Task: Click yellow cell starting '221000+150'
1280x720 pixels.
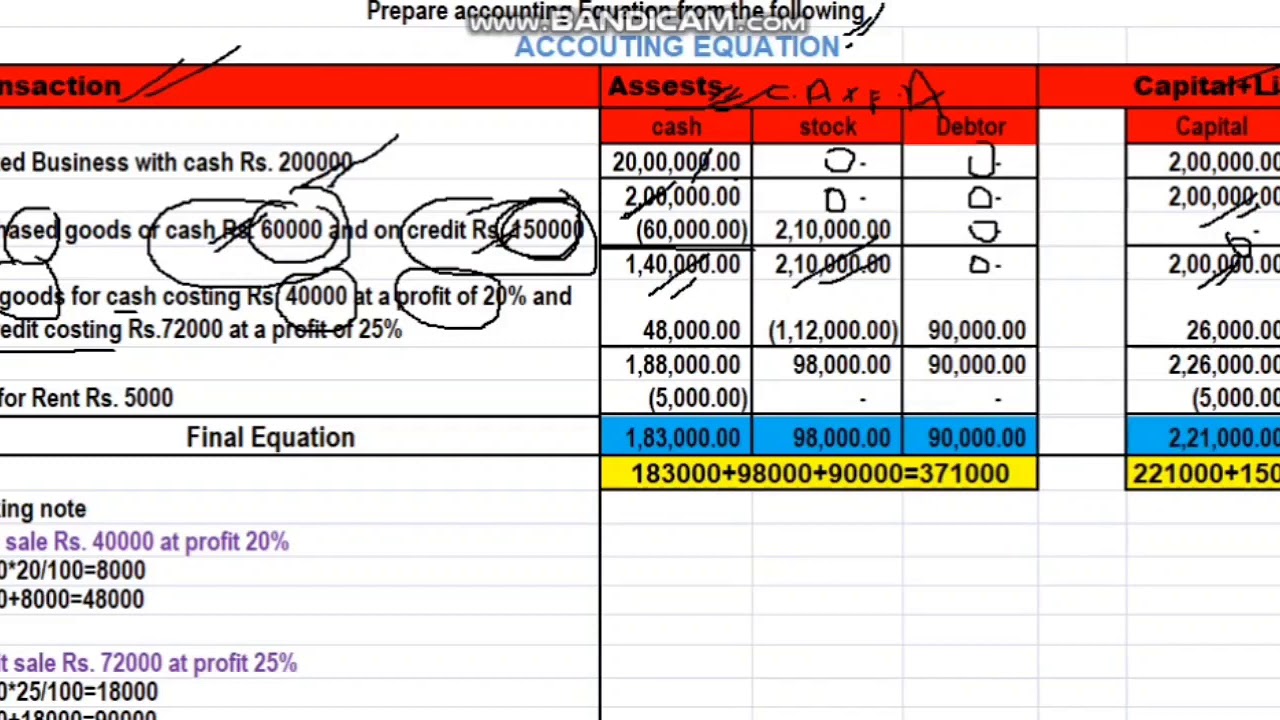Action: (1203, 473)
